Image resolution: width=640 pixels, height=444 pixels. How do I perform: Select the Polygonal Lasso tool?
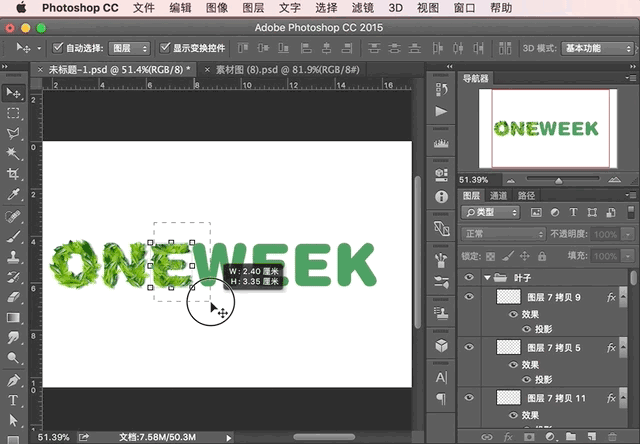(x=13, y=133)
